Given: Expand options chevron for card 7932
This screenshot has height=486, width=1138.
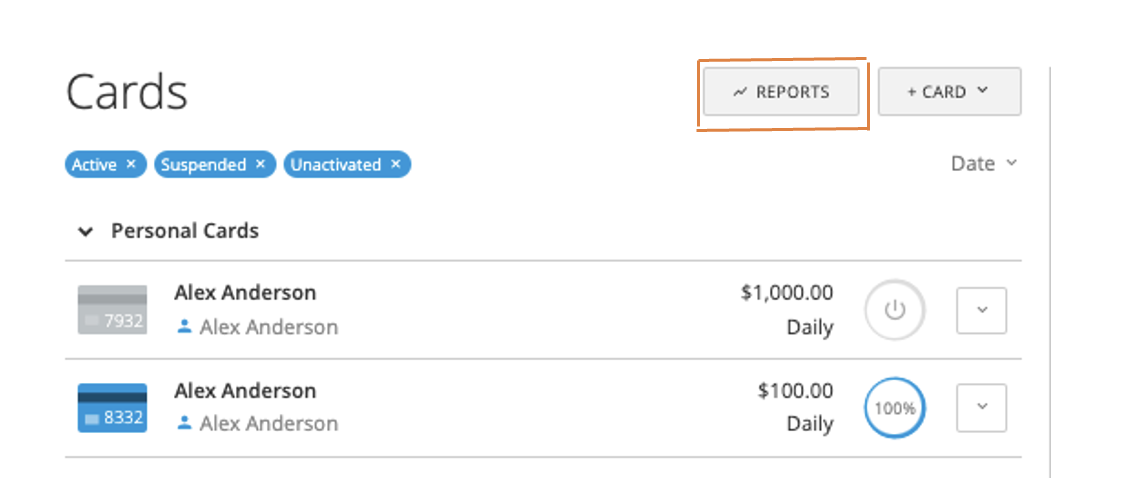Looking at the screenshot, I should pos(981,310).
